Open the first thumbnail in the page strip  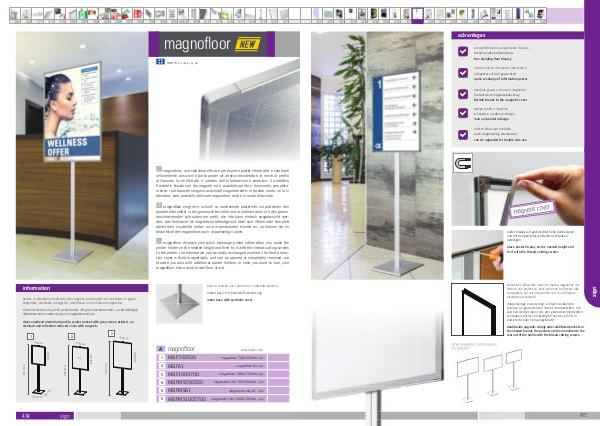point(15,15)
